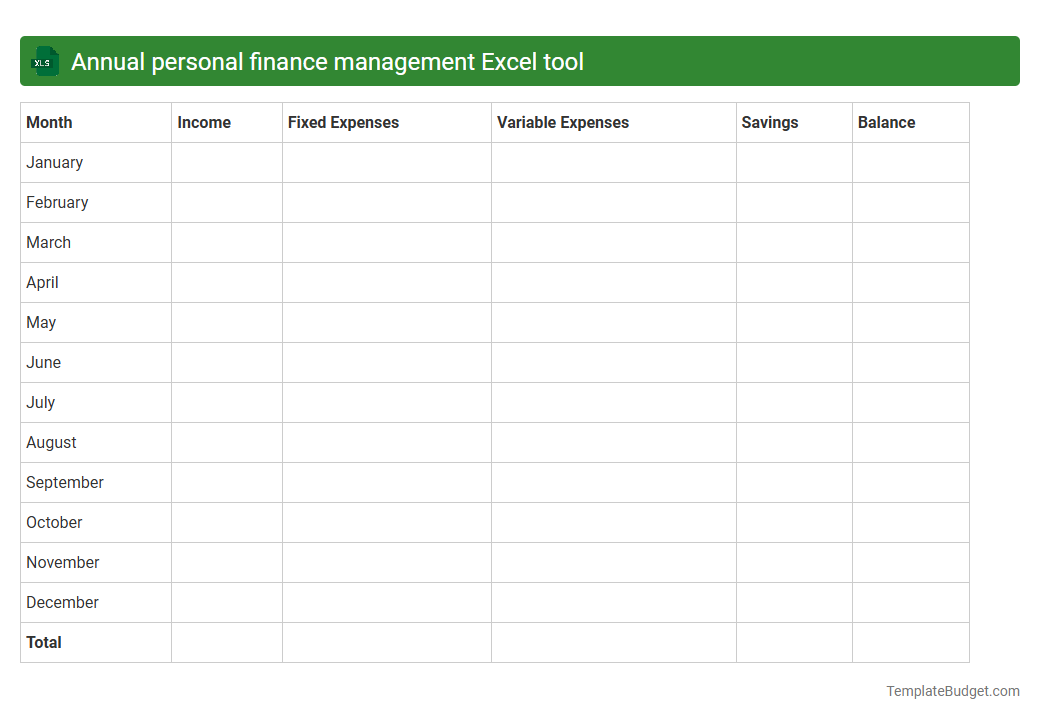Viewport: 1040px width, 720px height.
Task: Click the Fixed Expenses header cell
Action: pyautogui.click(x=343, y=122)
